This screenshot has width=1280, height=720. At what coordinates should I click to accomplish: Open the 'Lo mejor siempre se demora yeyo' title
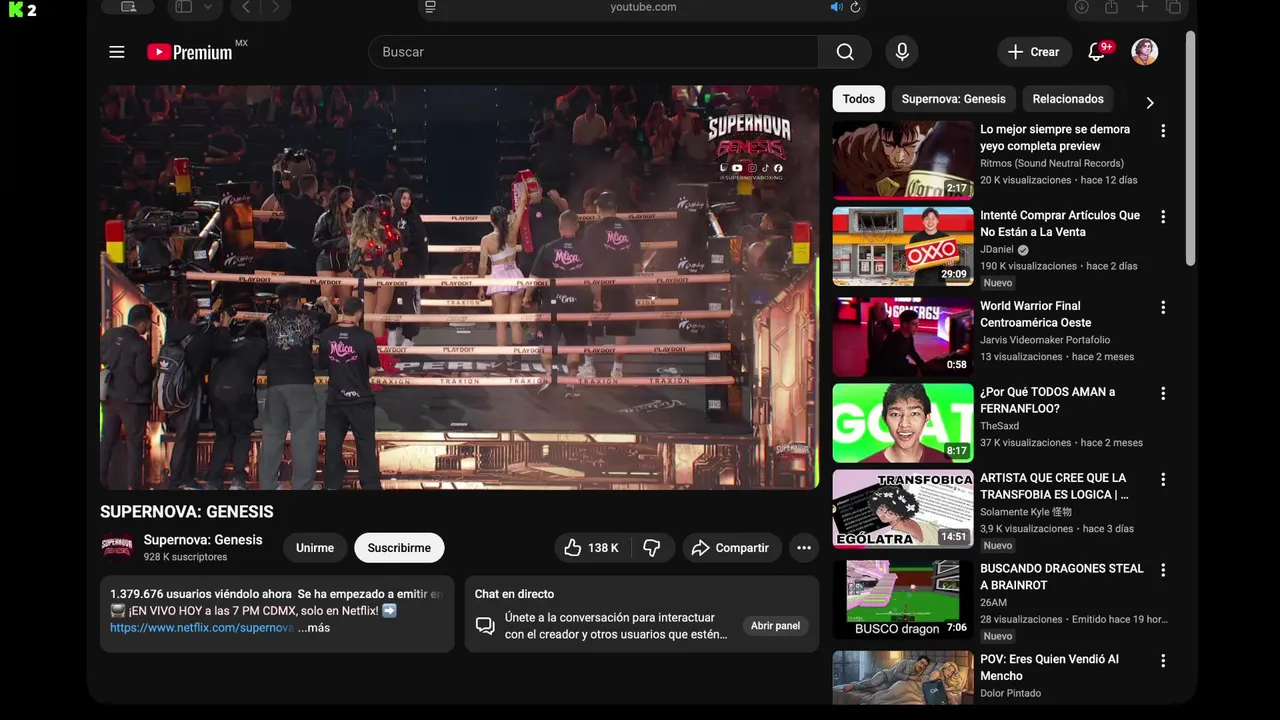(1055, 138)
